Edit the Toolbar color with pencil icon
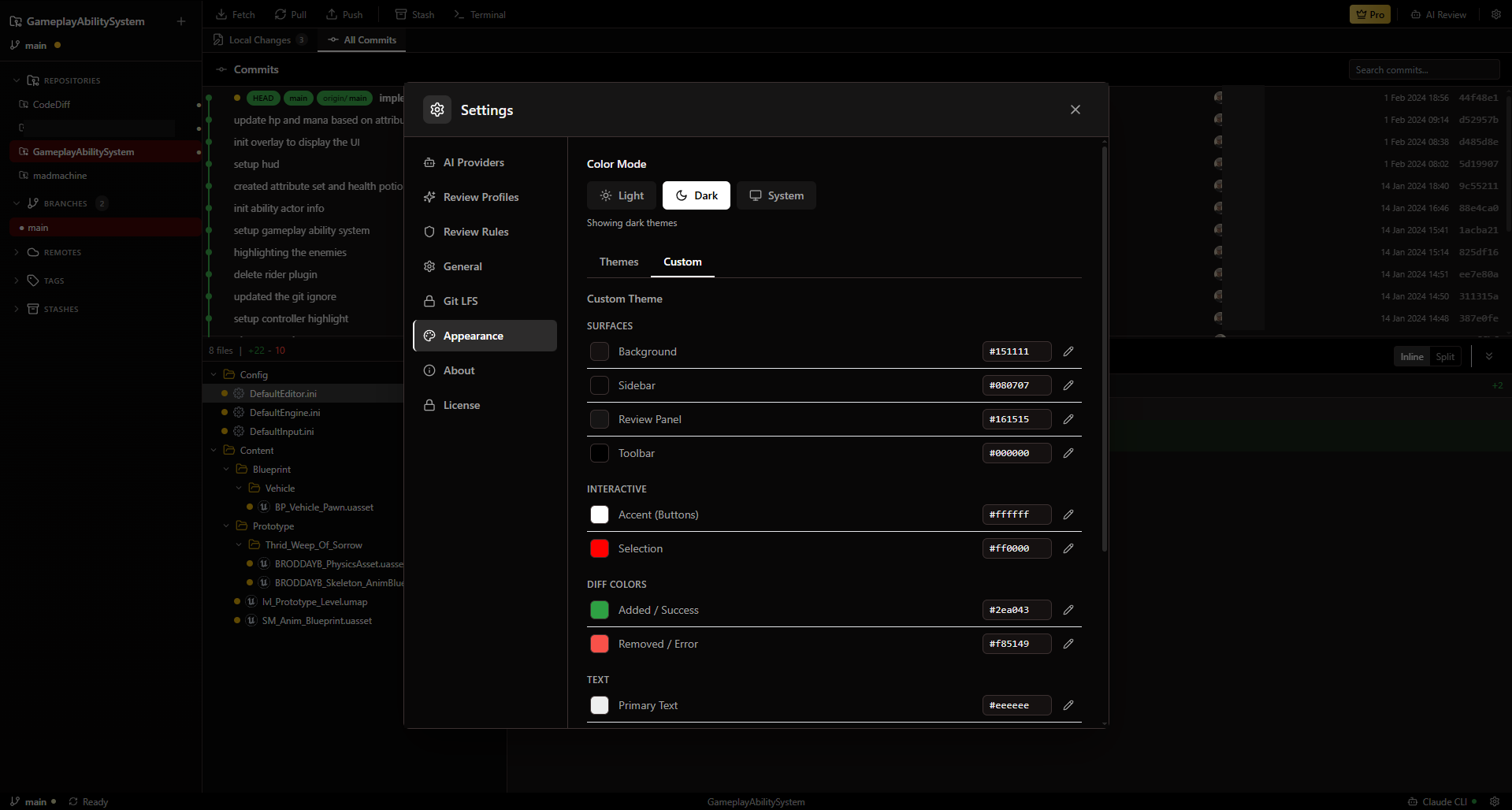The height and width of the screenshot is (810, 1512). tap(1068, 453)
